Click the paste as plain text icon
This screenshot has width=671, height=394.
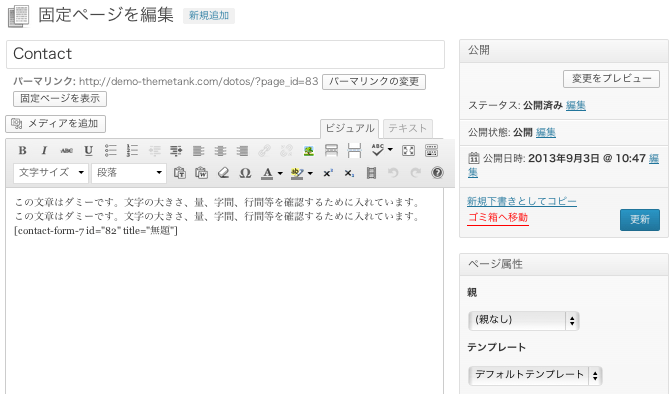tap(180, 173)
